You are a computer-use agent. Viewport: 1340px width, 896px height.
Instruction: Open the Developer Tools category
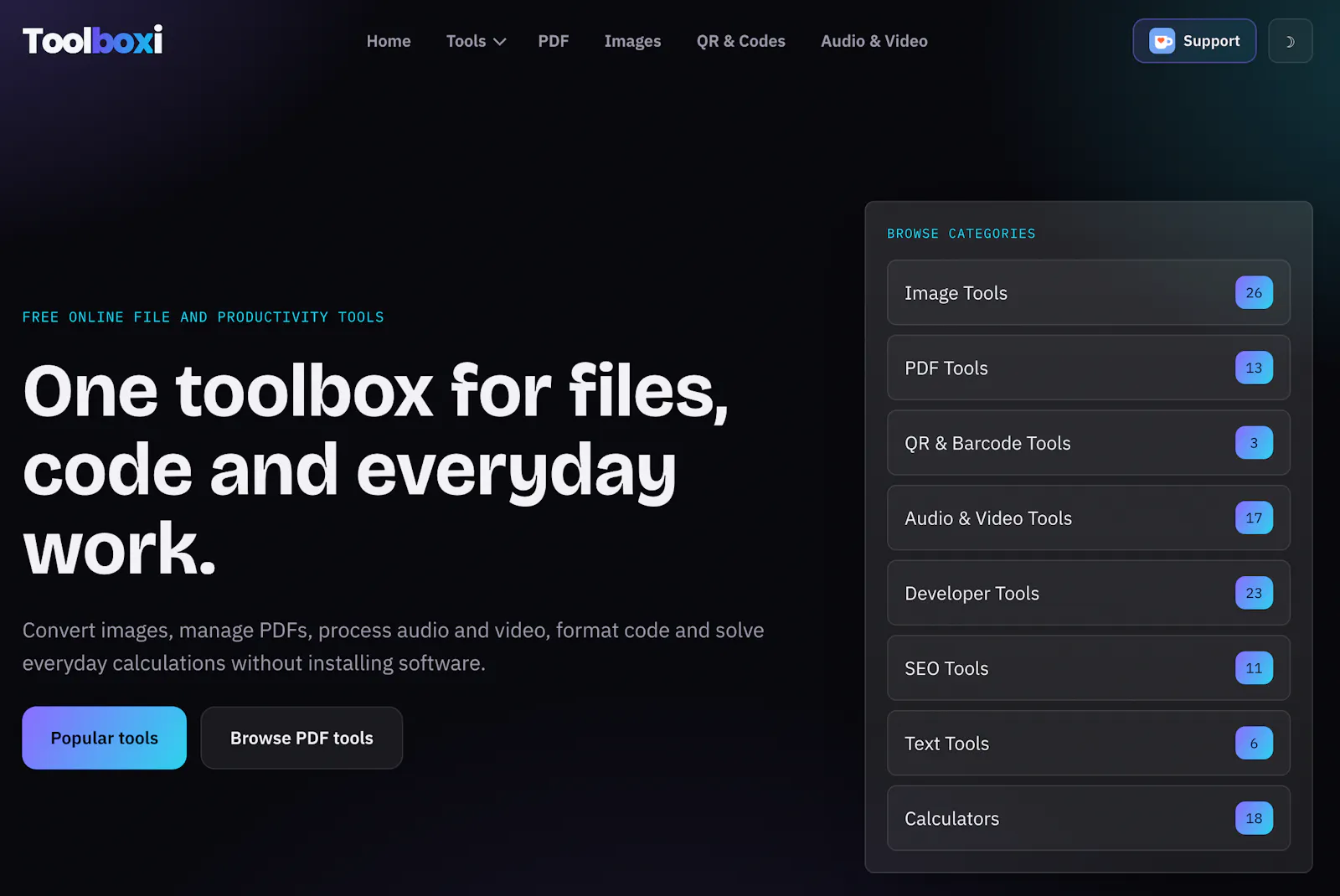pos(1089,593)
